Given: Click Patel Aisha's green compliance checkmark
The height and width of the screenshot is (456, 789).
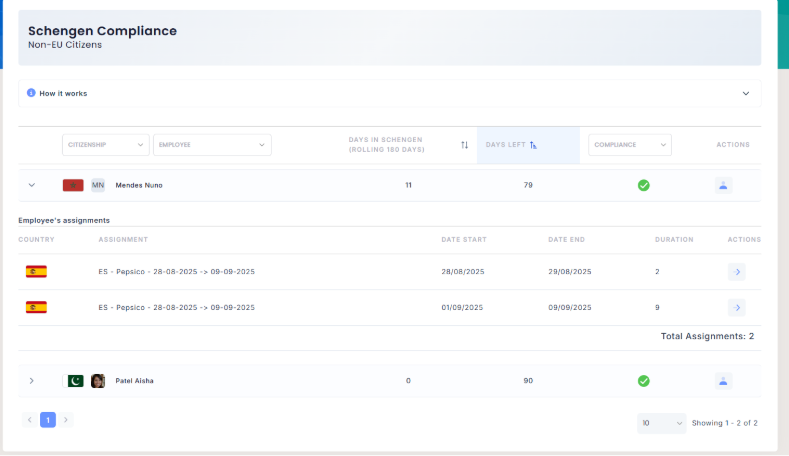Looking at the screenshot, I should (644, 381).
